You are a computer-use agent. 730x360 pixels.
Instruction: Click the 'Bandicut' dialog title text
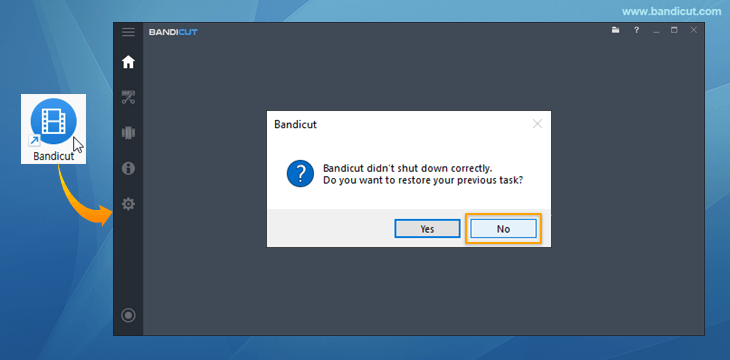pyautogui.click(x=295, y=124)
